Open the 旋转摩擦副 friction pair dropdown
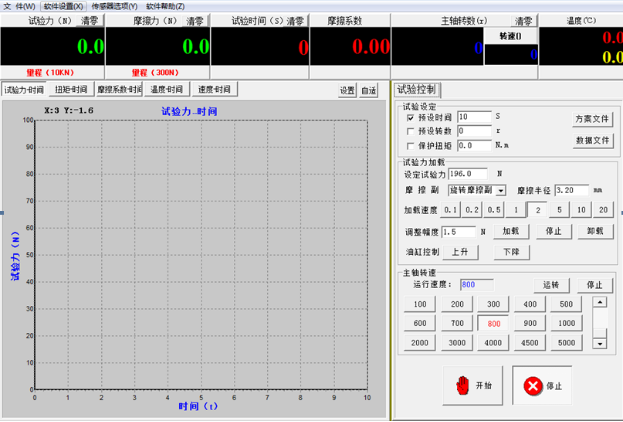Viewport: 623px width, 422px height. (x=500, y=189)
